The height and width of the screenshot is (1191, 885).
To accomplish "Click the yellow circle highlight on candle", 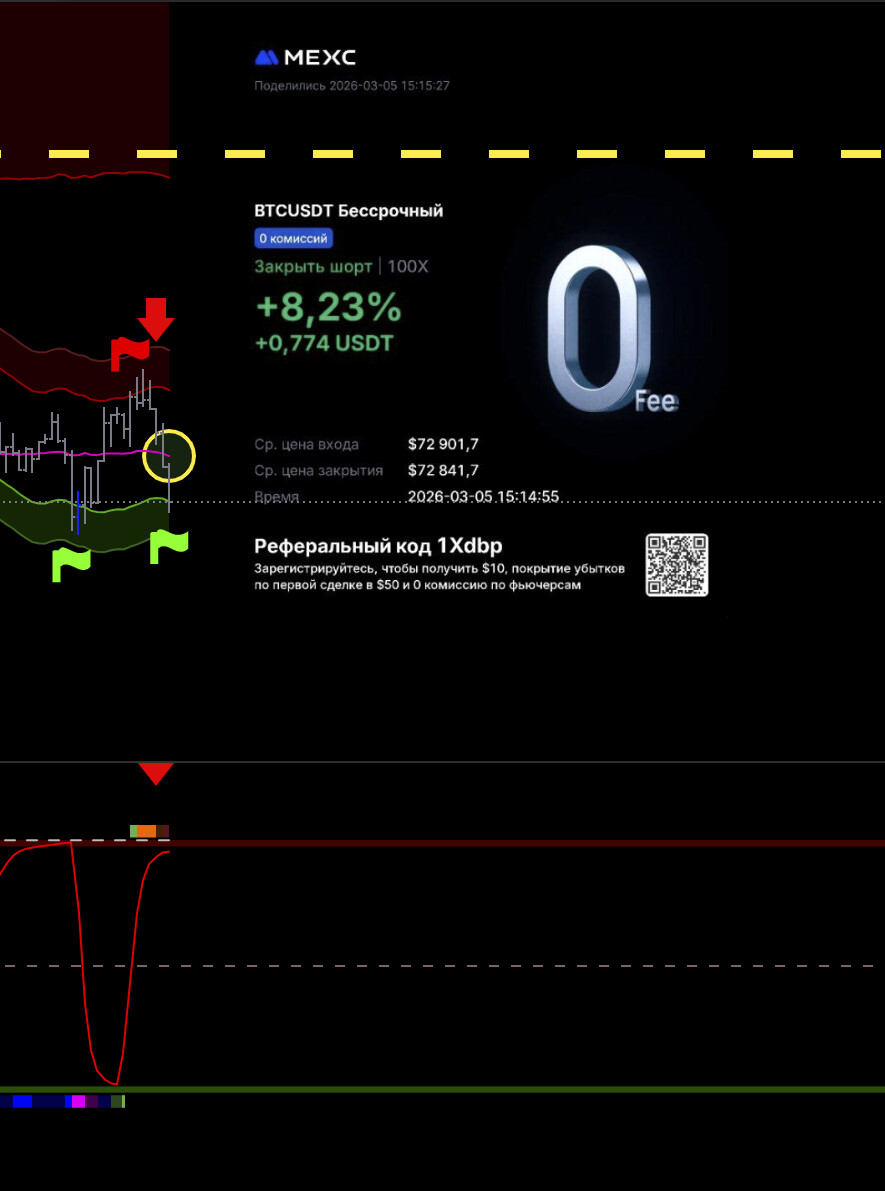I will click(168, 456).
